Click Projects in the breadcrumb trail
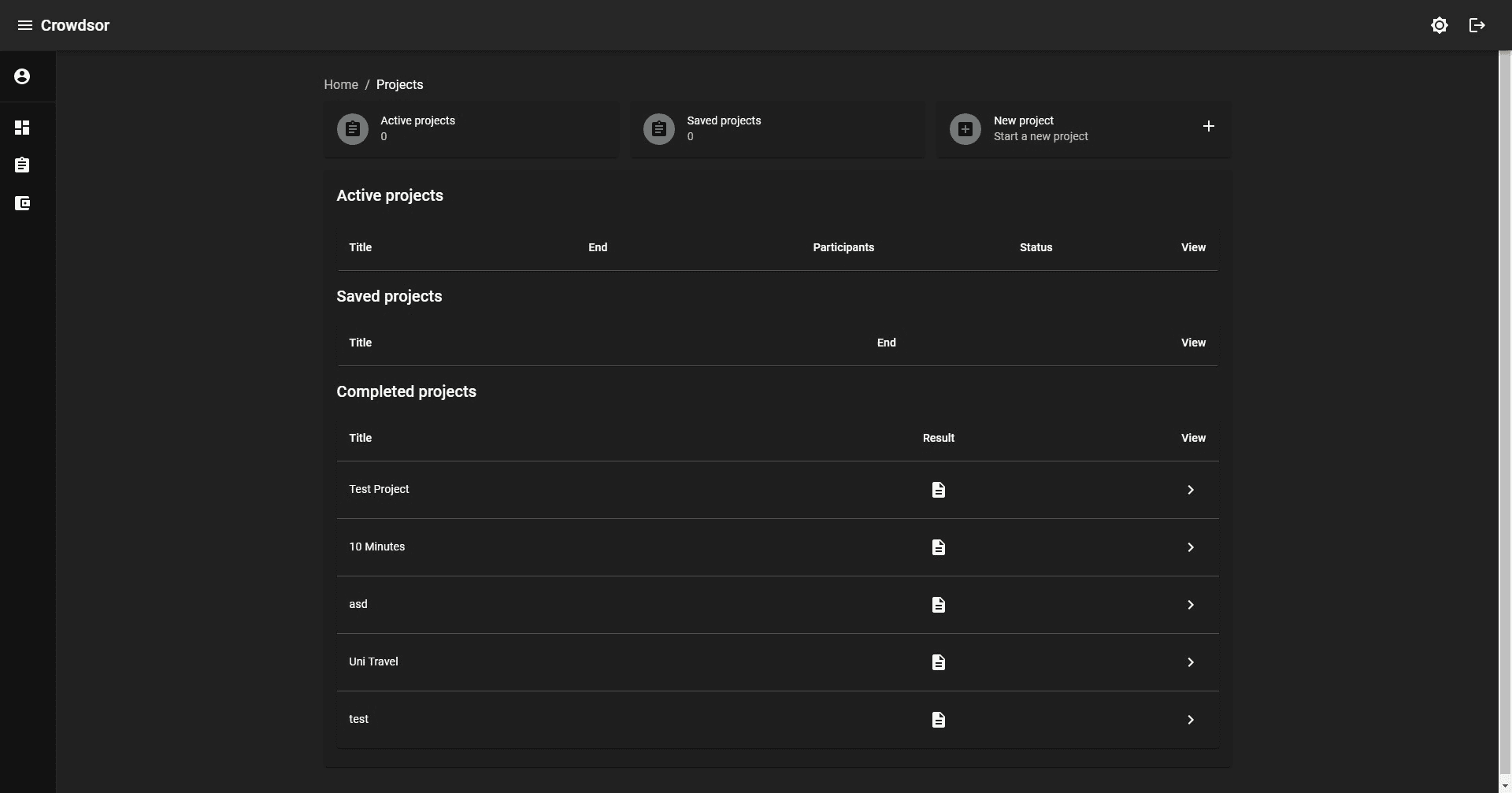Screen dimensions: 1512x793 click(x=399, y=84)
